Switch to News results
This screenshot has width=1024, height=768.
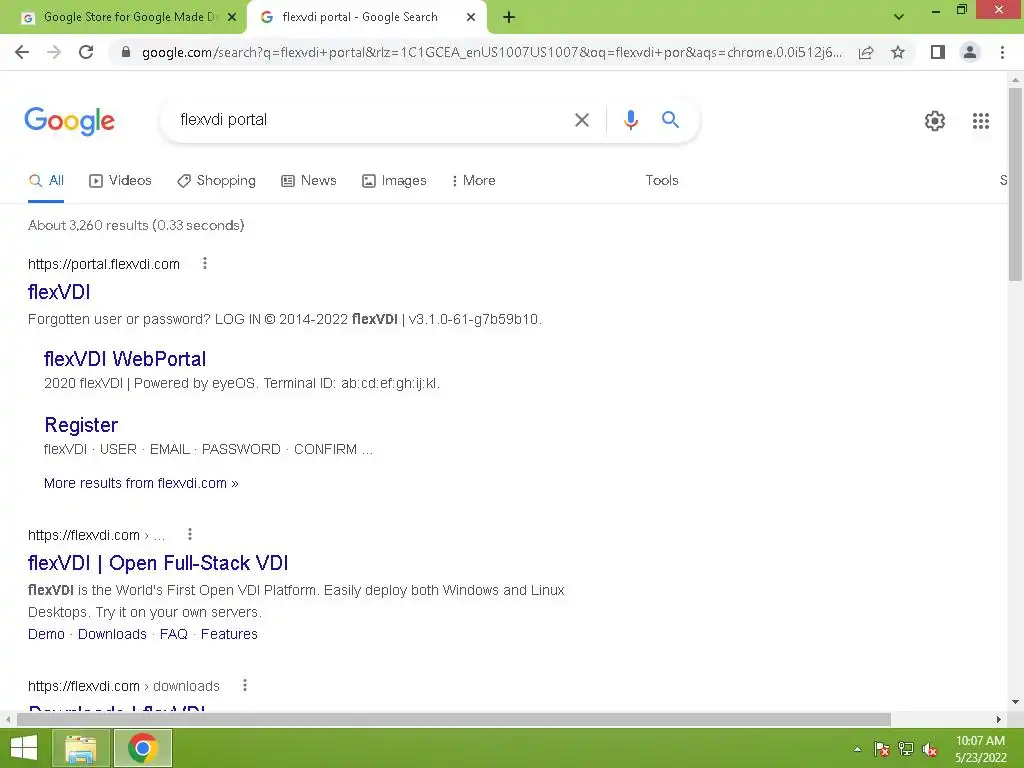point(309,181)
